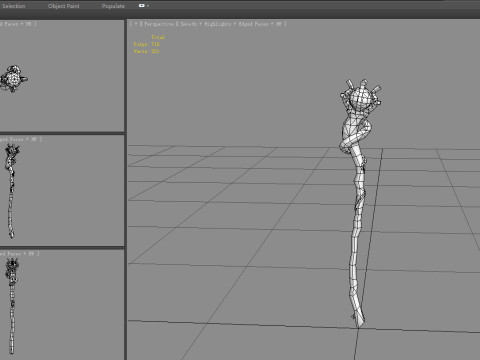Click the ribbon minimize toggle icon after Populate

pyautogui.click(x=142, y=6)
